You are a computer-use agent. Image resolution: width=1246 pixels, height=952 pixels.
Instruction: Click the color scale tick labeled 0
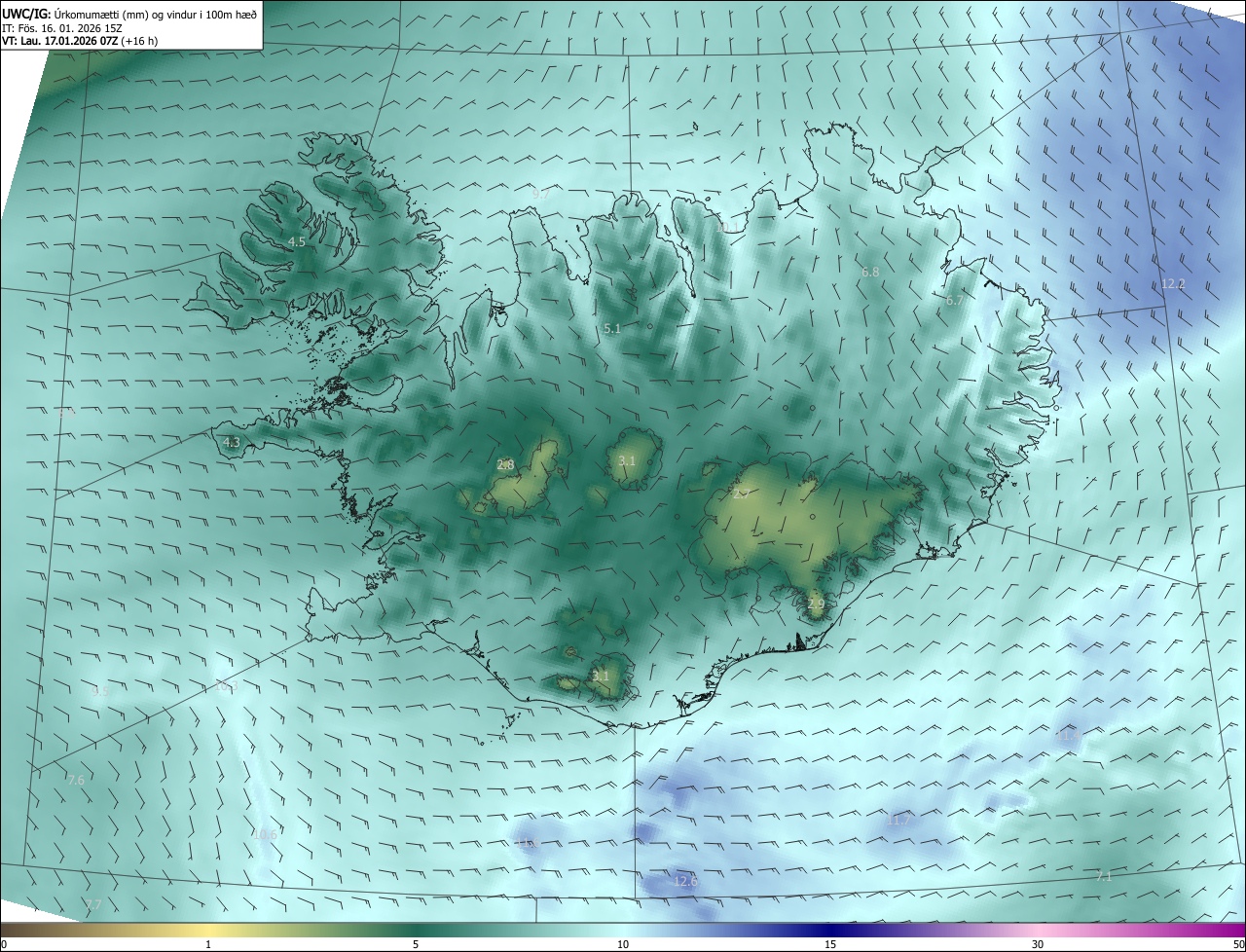(x=4, y=944)
